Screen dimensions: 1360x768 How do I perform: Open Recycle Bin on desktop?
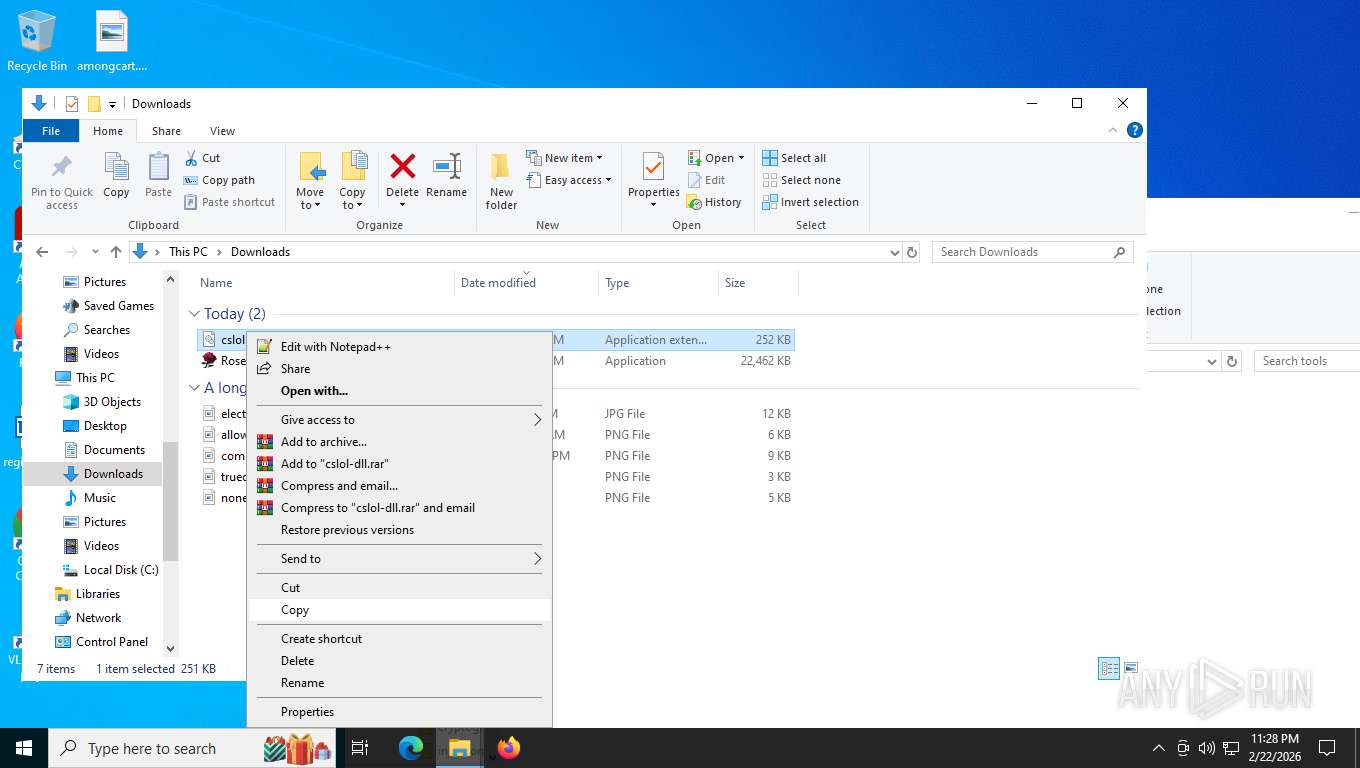37,42
